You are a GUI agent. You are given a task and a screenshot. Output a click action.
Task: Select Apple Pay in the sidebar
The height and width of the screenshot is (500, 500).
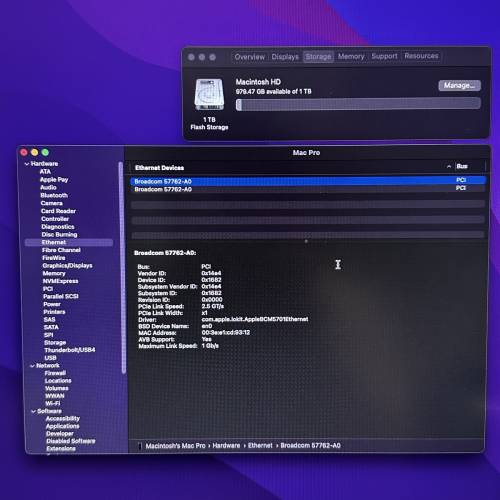[54, 179]
